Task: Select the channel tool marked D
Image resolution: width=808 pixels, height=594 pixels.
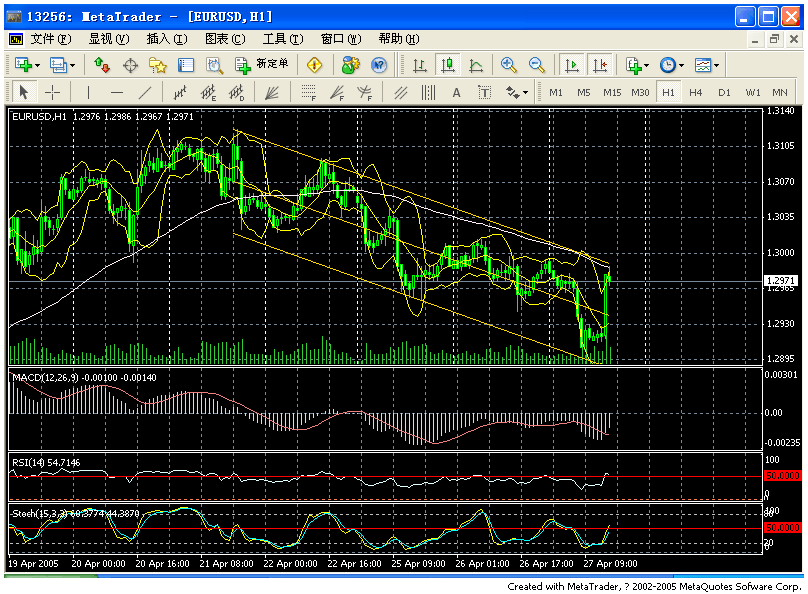Action: tap(237, 93)
